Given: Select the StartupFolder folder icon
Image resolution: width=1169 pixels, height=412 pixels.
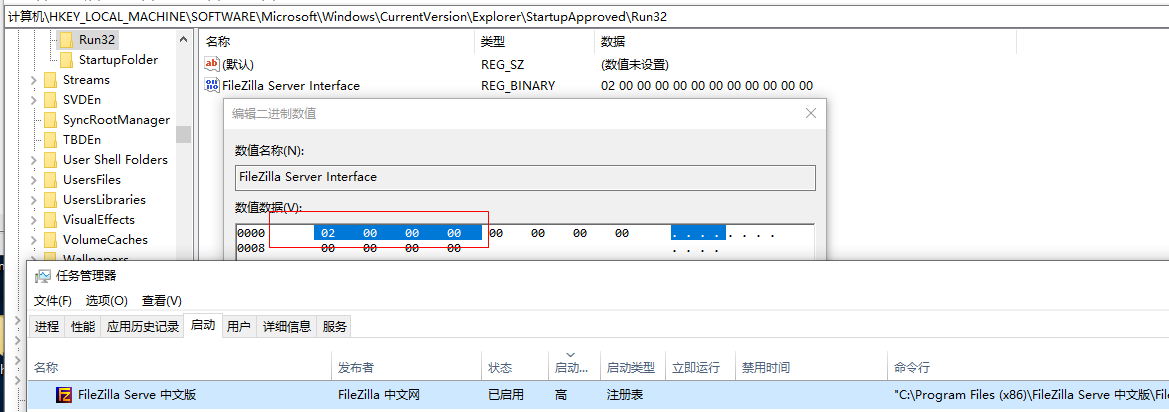Looking at the screenshot, I should [66, 60].
